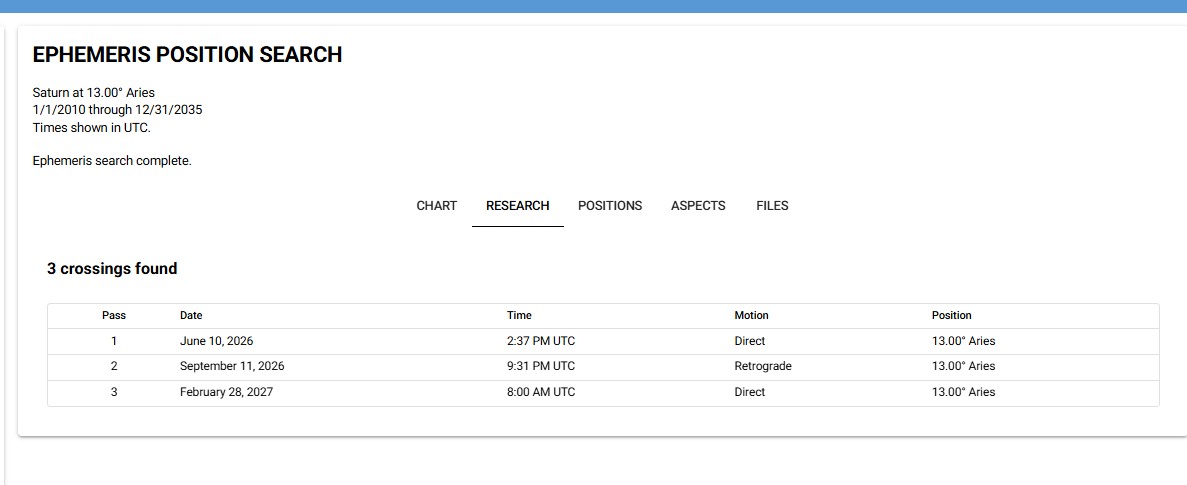Click 13.00° Aries in June 10 row

coord(964,341)
